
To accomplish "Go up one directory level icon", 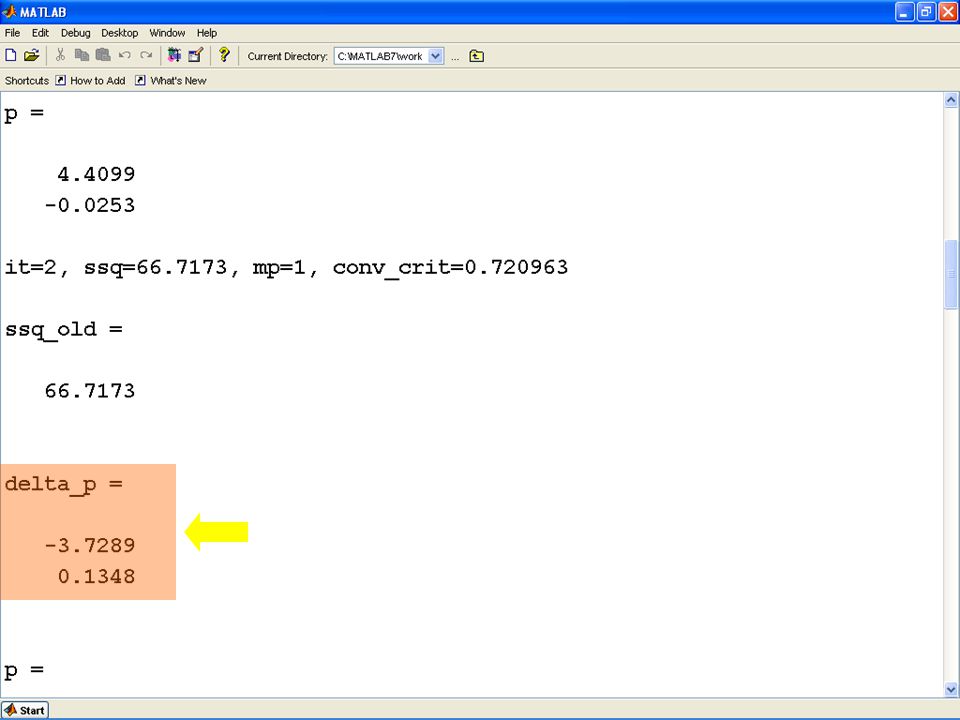I will pos(476,56).
